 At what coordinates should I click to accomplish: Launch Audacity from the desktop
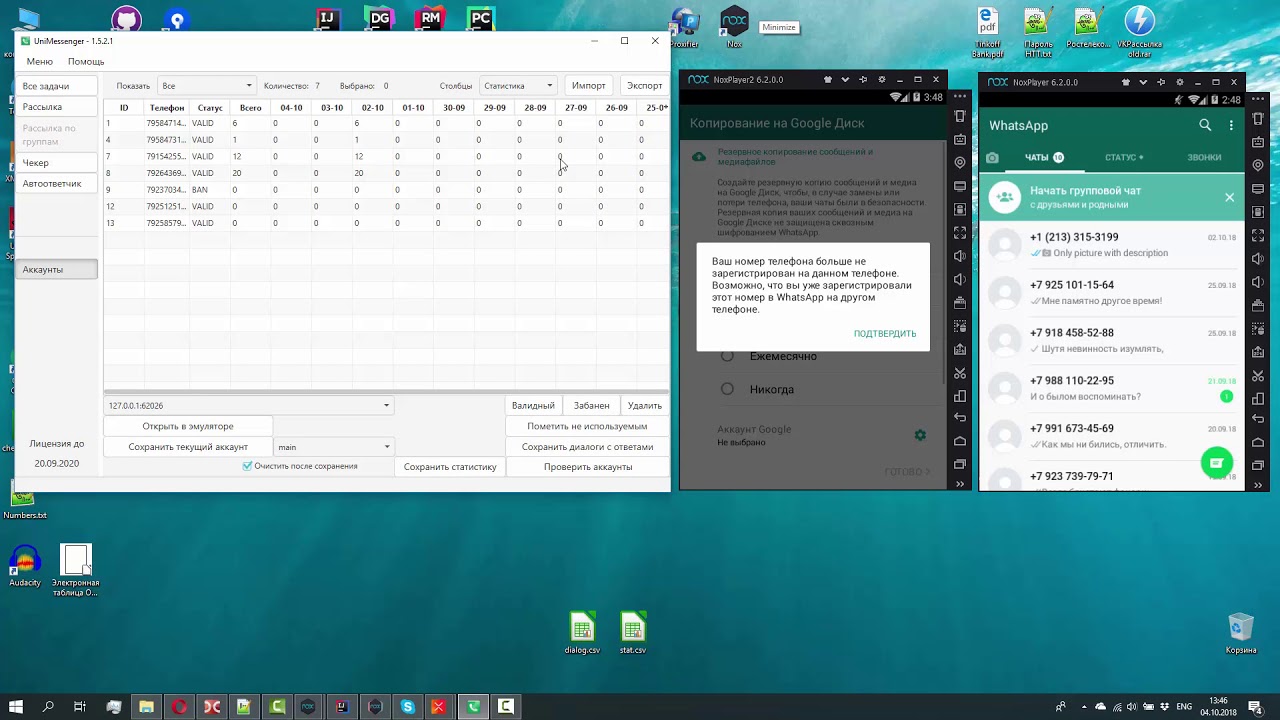pyautogui.click(x=25, y=562)
